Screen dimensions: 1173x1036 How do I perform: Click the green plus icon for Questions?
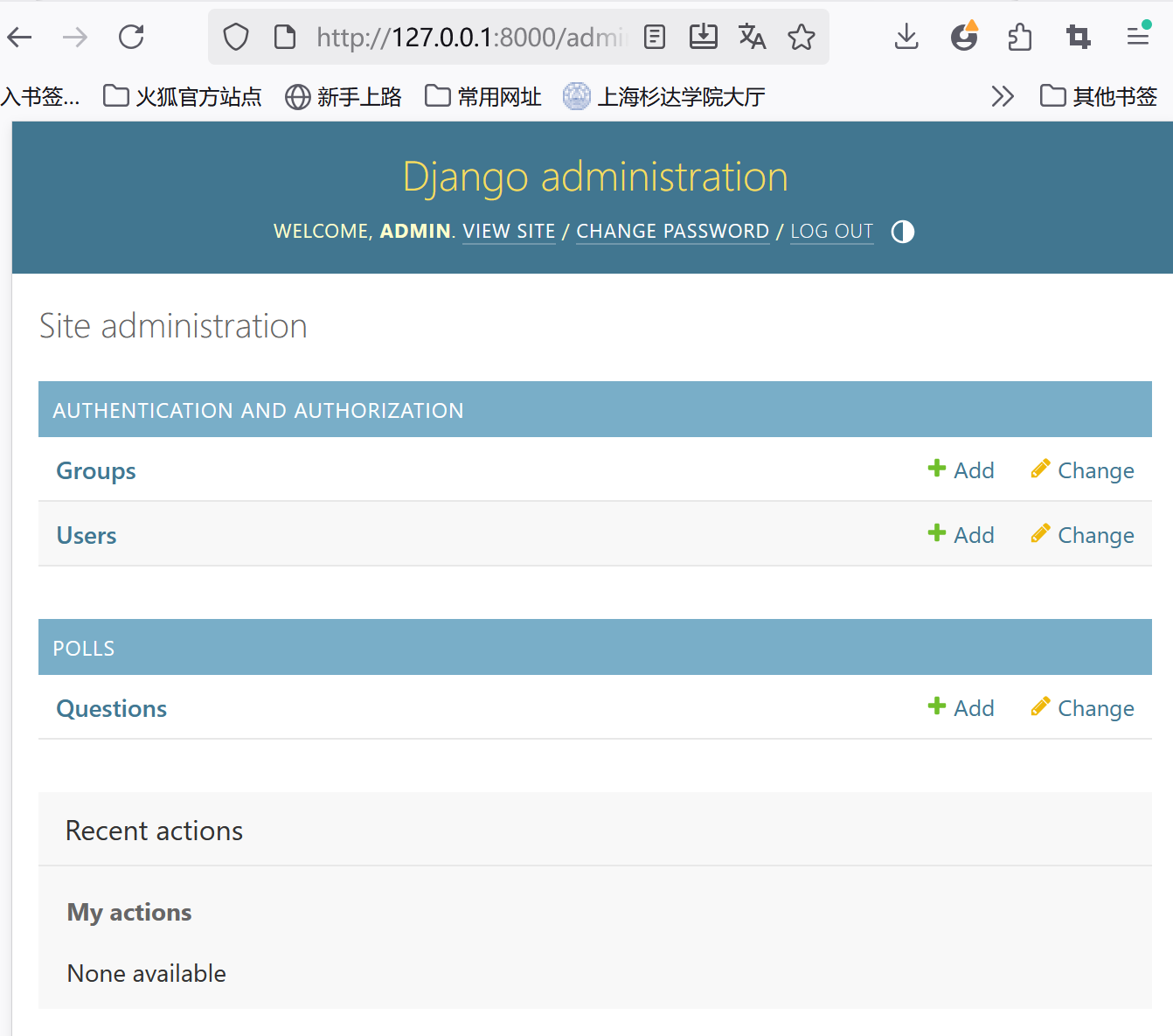(937, 706)
